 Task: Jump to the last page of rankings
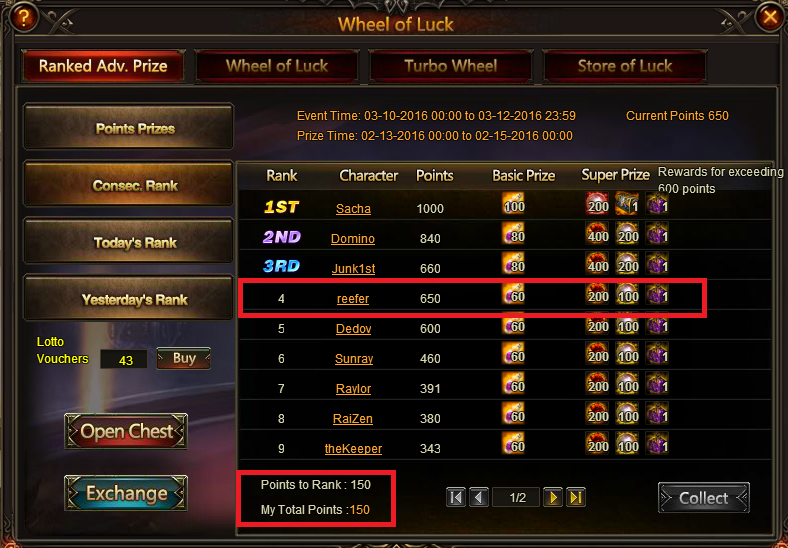pos(576,498)
